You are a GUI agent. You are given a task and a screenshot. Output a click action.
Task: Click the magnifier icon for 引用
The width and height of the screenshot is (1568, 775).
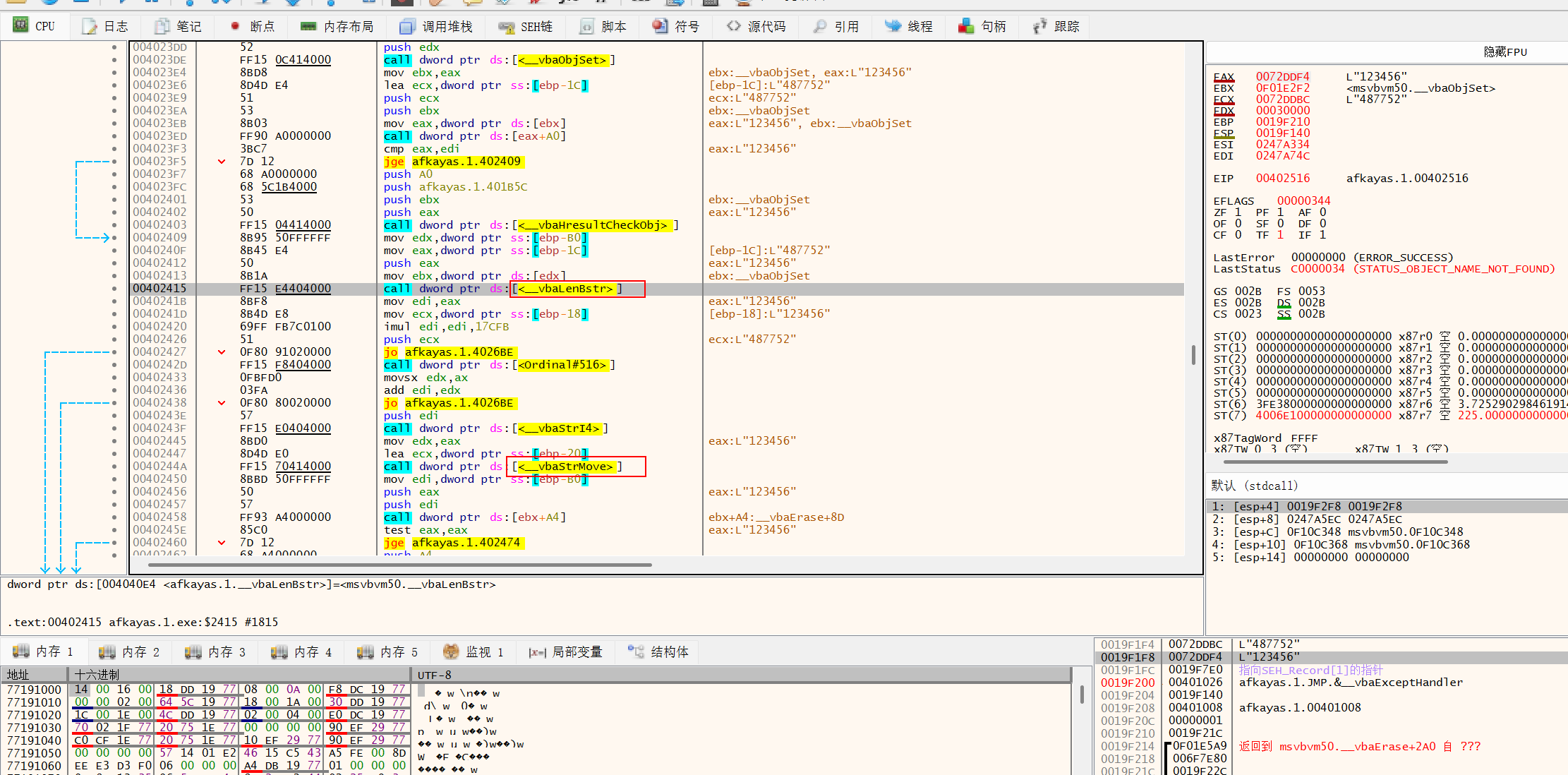(820, 26)
